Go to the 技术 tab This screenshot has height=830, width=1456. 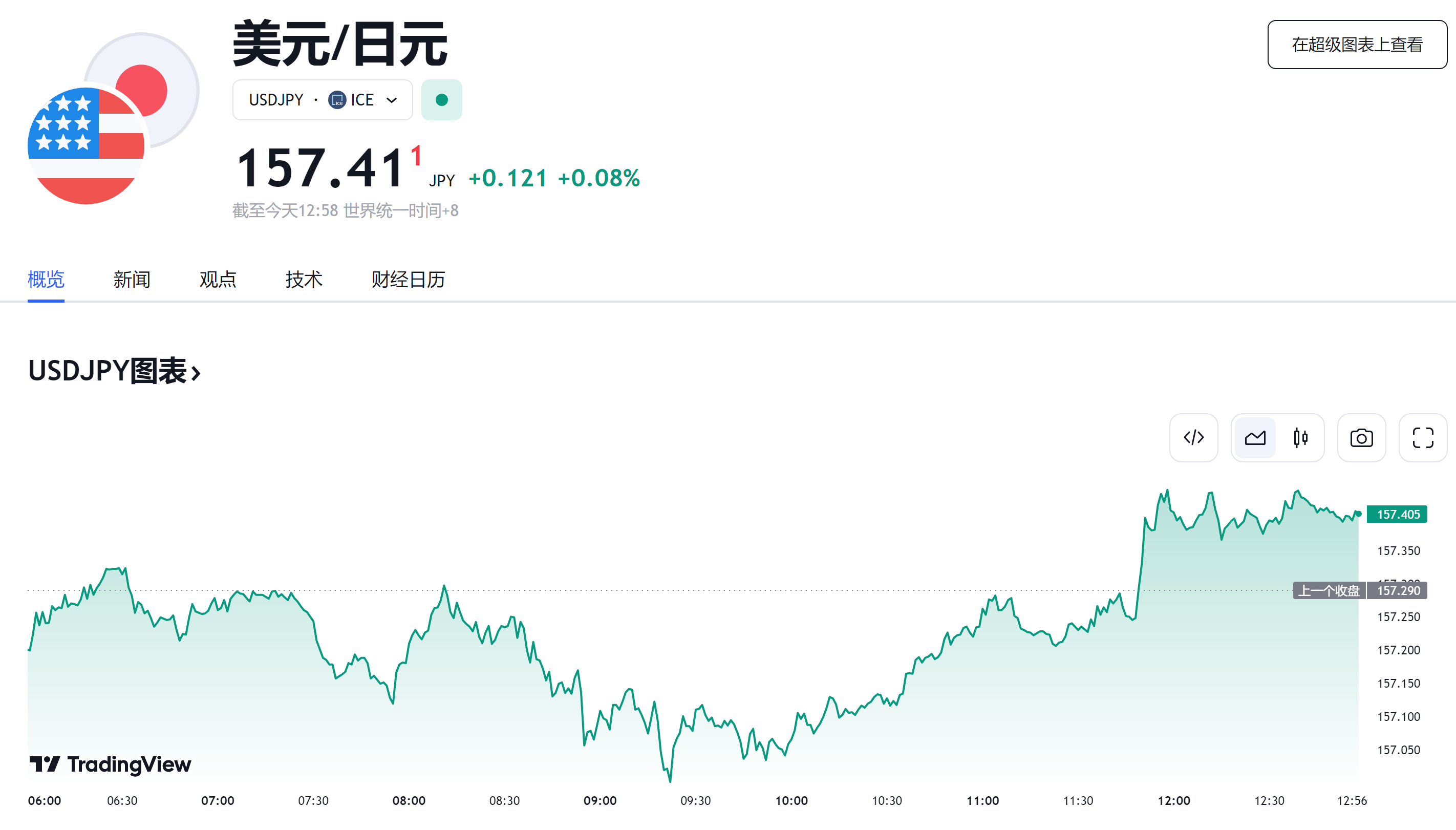click(304, 280)
